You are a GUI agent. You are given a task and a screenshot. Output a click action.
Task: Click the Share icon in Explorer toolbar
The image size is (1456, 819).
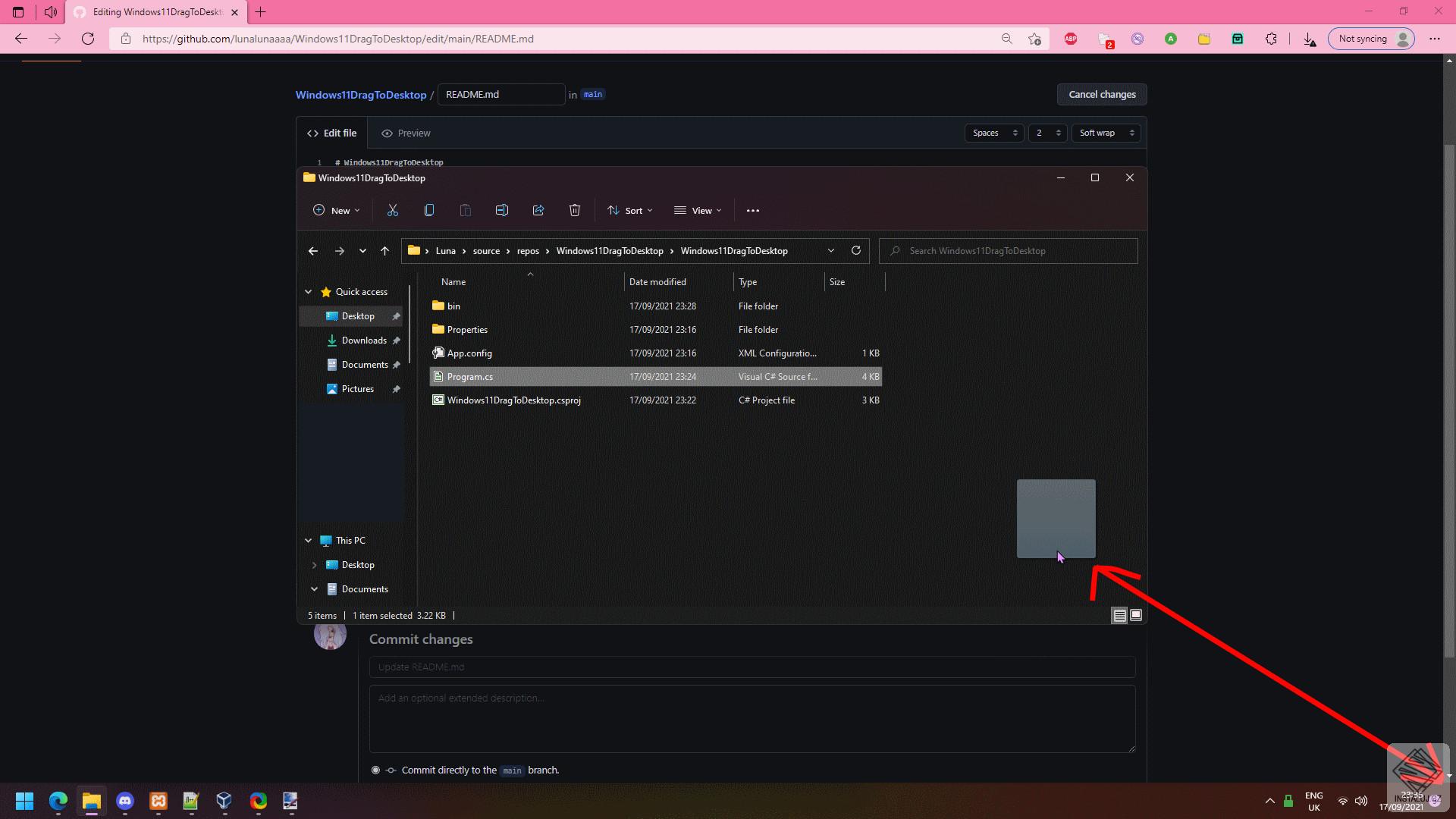[538, 210]
